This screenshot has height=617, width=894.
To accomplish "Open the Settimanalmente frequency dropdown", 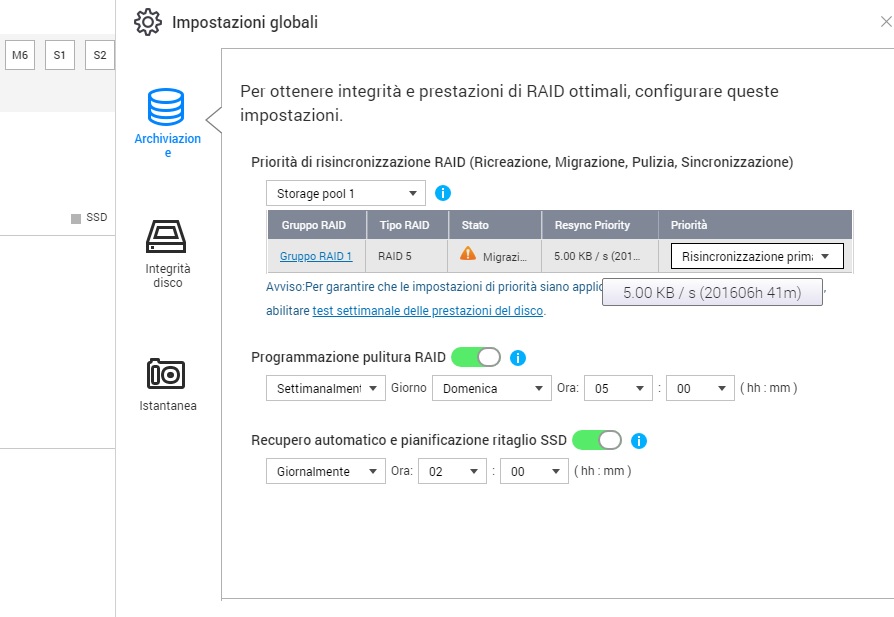I will point(325,388).
